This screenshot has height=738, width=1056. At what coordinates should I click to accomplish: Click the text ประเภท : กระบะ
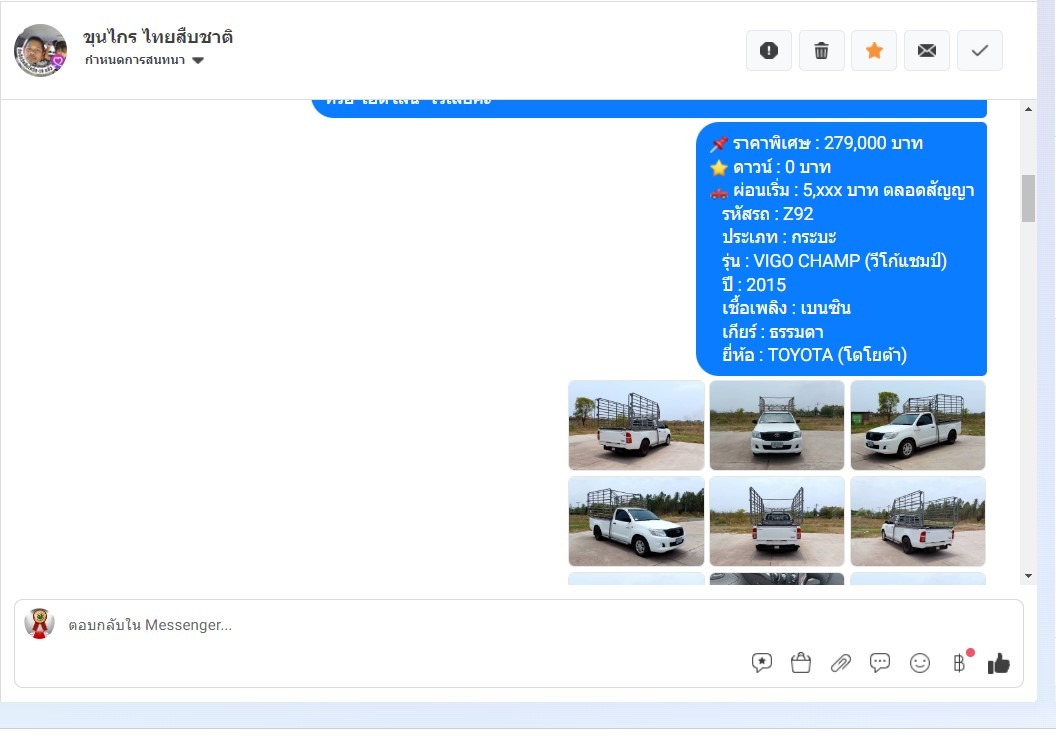click(779, 237)
